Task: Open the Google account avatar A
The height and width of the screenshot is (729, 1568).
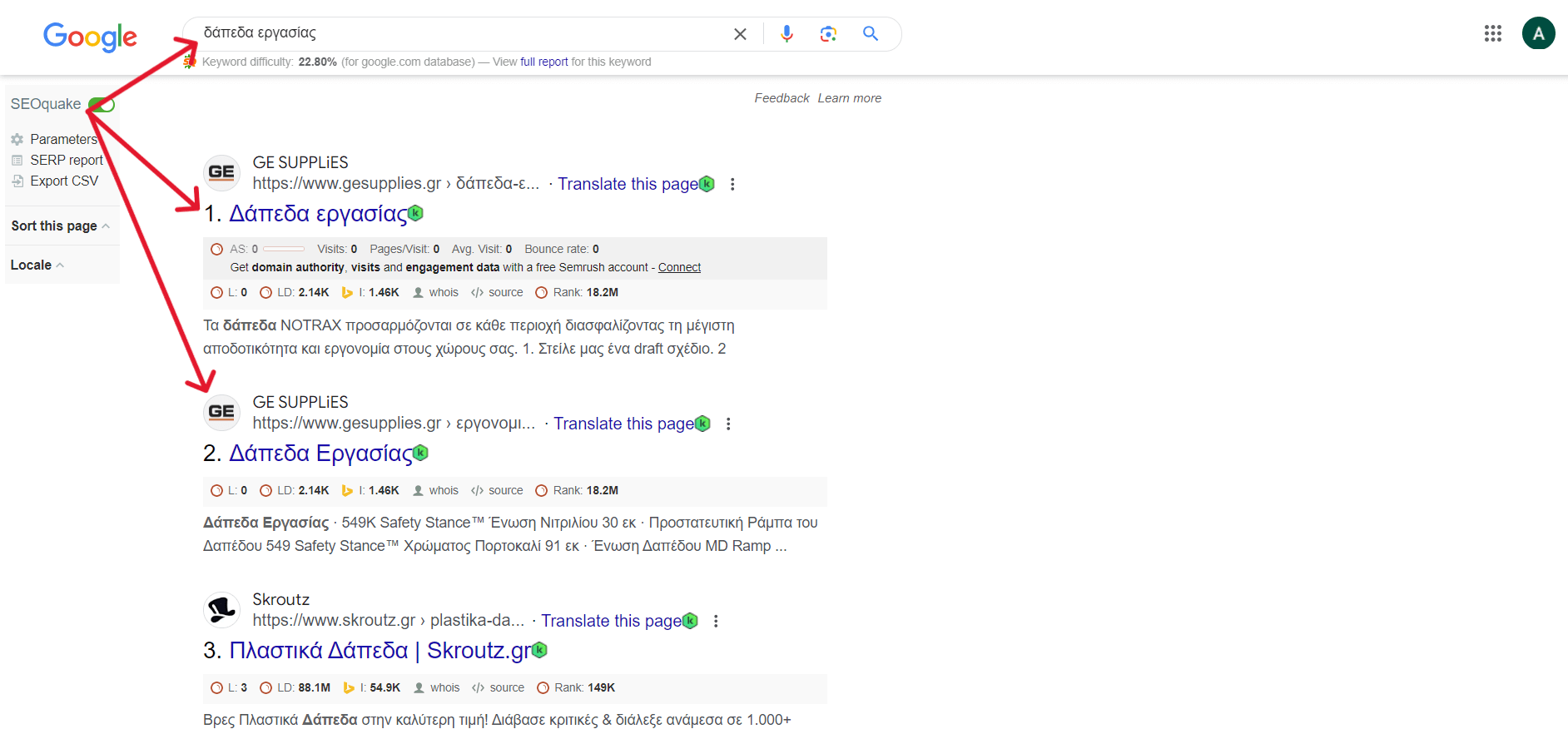Action: 1539,33
